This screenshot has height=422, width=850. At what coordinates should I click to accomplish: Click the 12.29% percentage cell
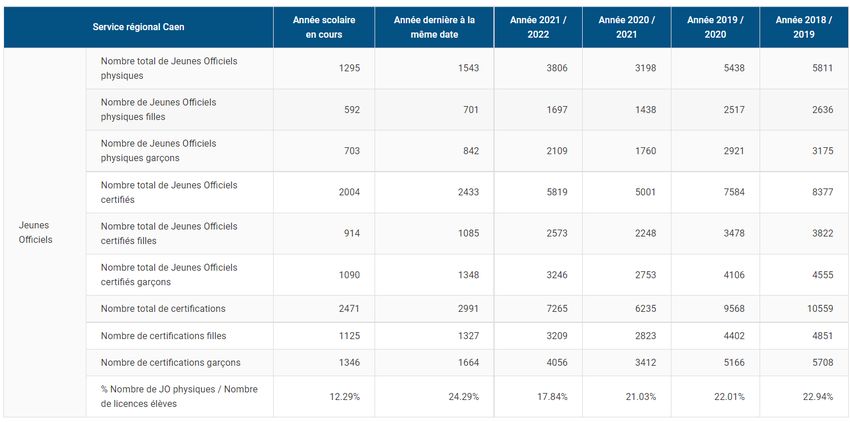[345, 396]
